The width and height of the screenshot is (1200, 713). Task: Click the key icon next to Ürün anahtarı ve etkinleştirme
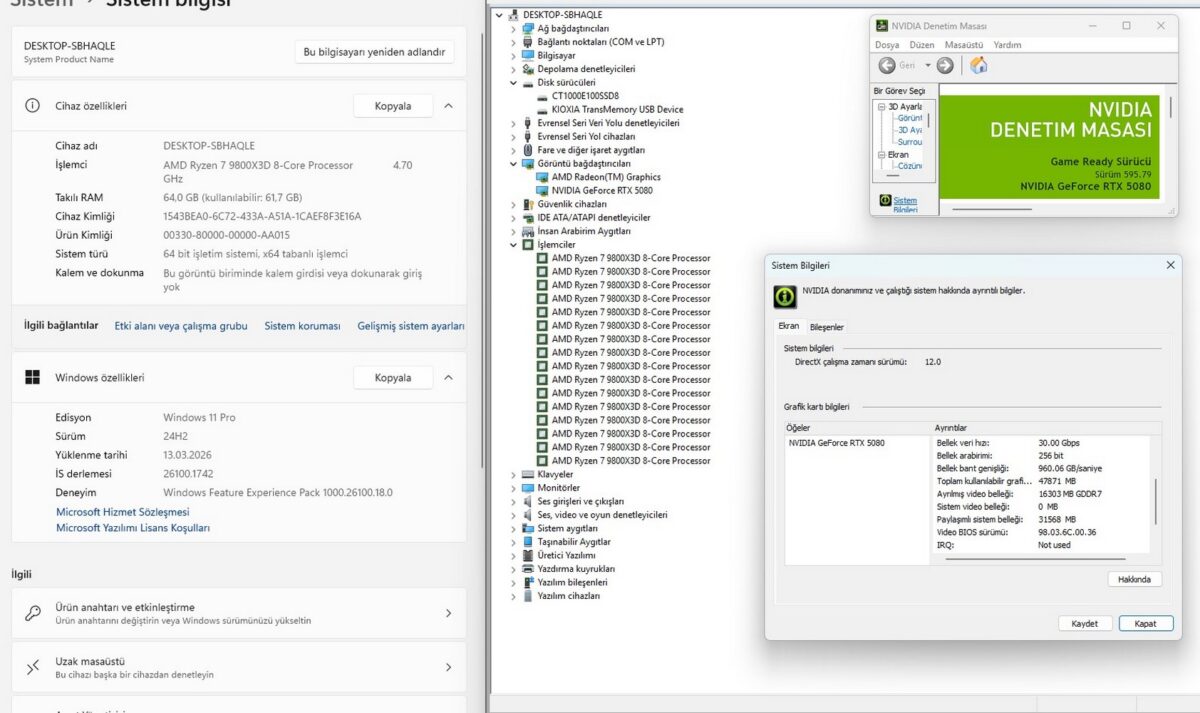tap(33, 613)
